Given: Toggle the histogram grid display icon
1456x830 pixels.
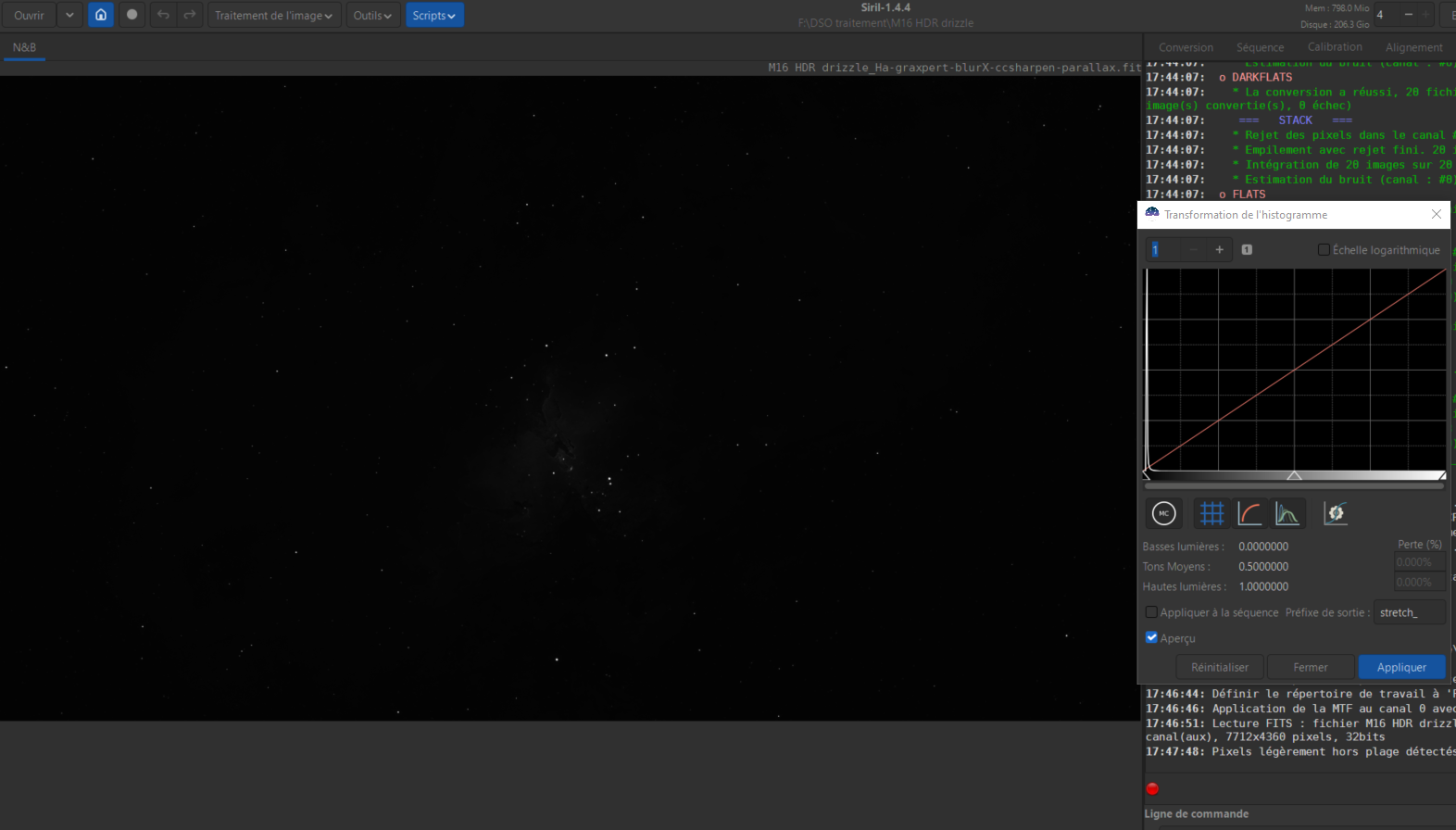Looking at the screenshot, I should (1211, 513).
